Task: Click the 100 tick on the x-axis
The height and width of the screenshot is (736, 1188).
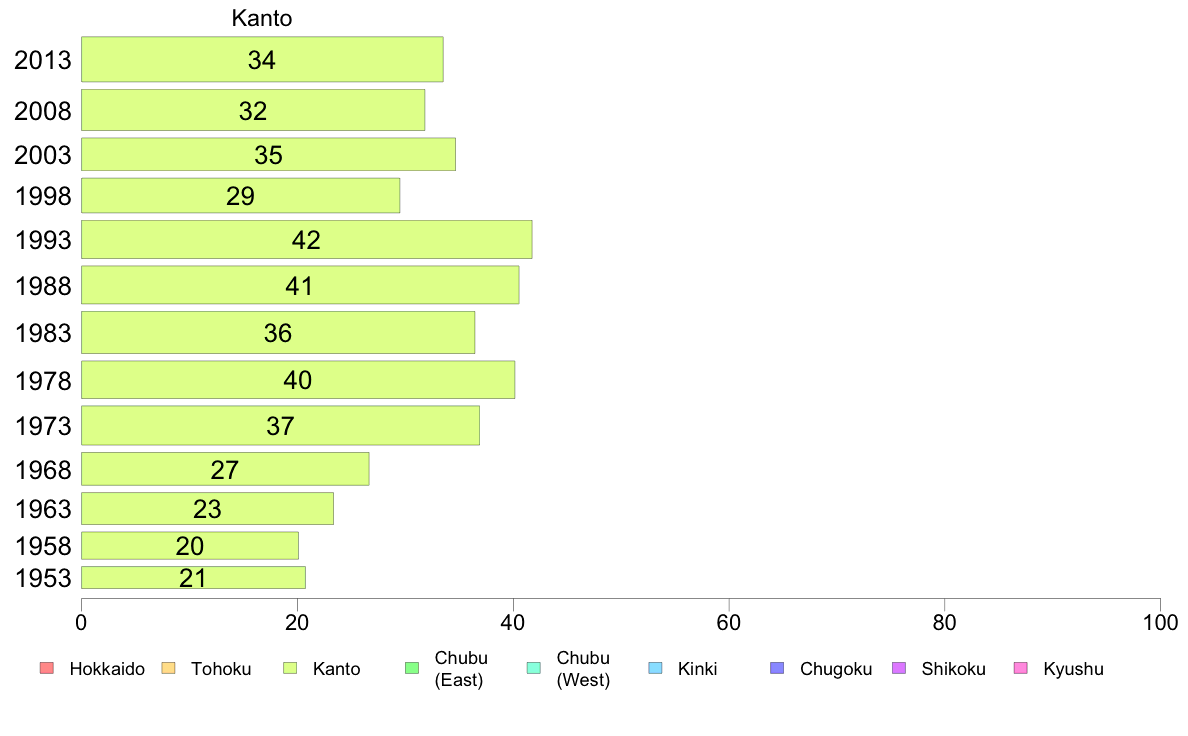Action: tap(1160, 622)
